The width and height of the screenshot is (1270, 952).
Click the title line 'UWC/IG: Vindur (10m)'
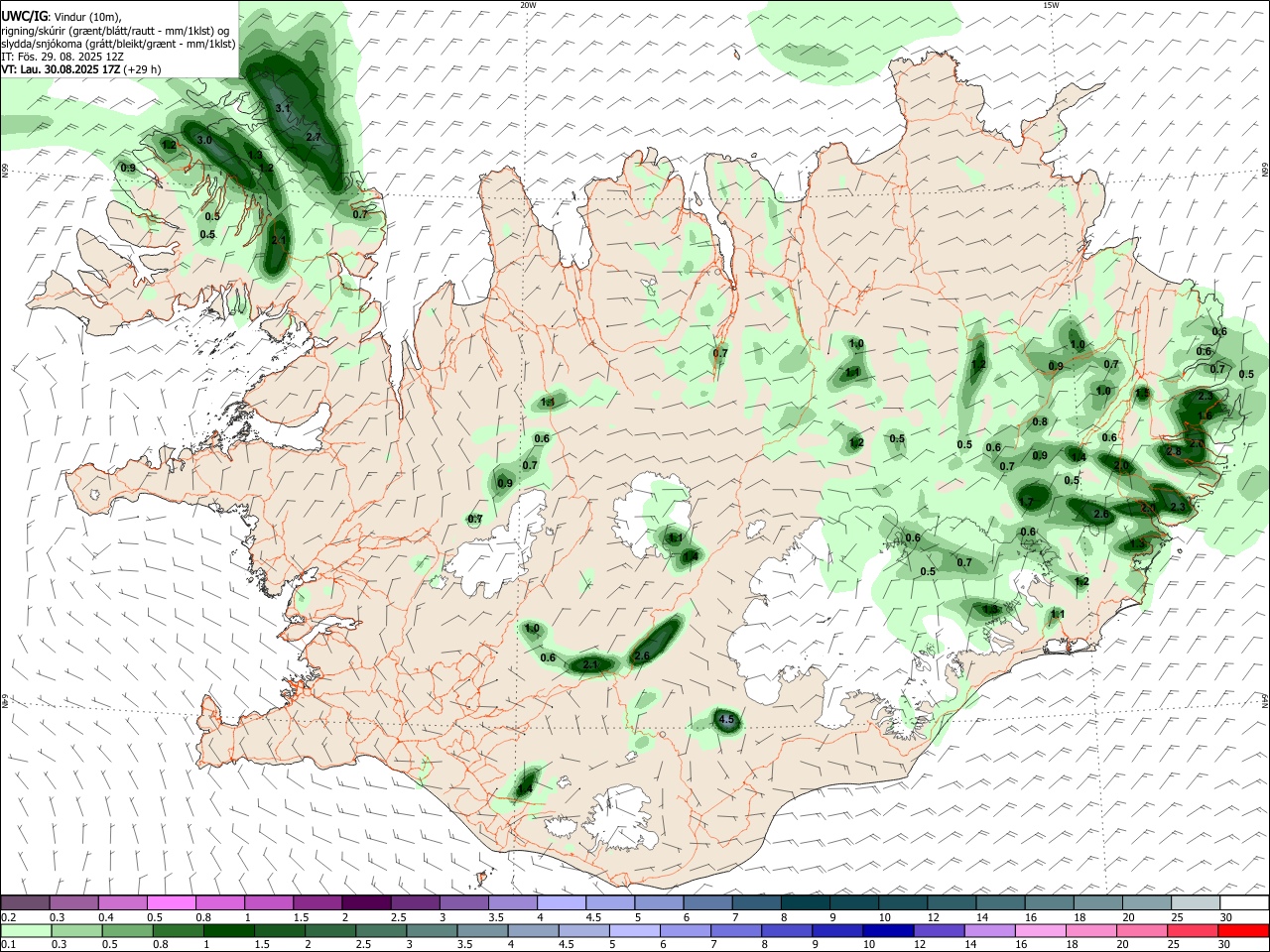click(61, 16)
